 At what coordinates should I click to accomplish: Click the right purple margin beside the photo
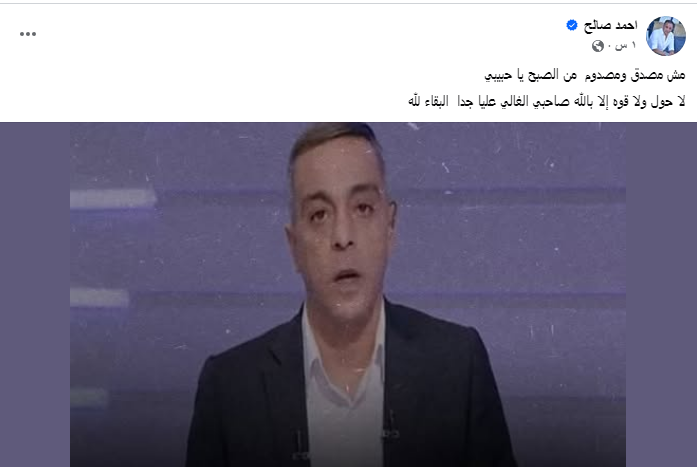661,294
